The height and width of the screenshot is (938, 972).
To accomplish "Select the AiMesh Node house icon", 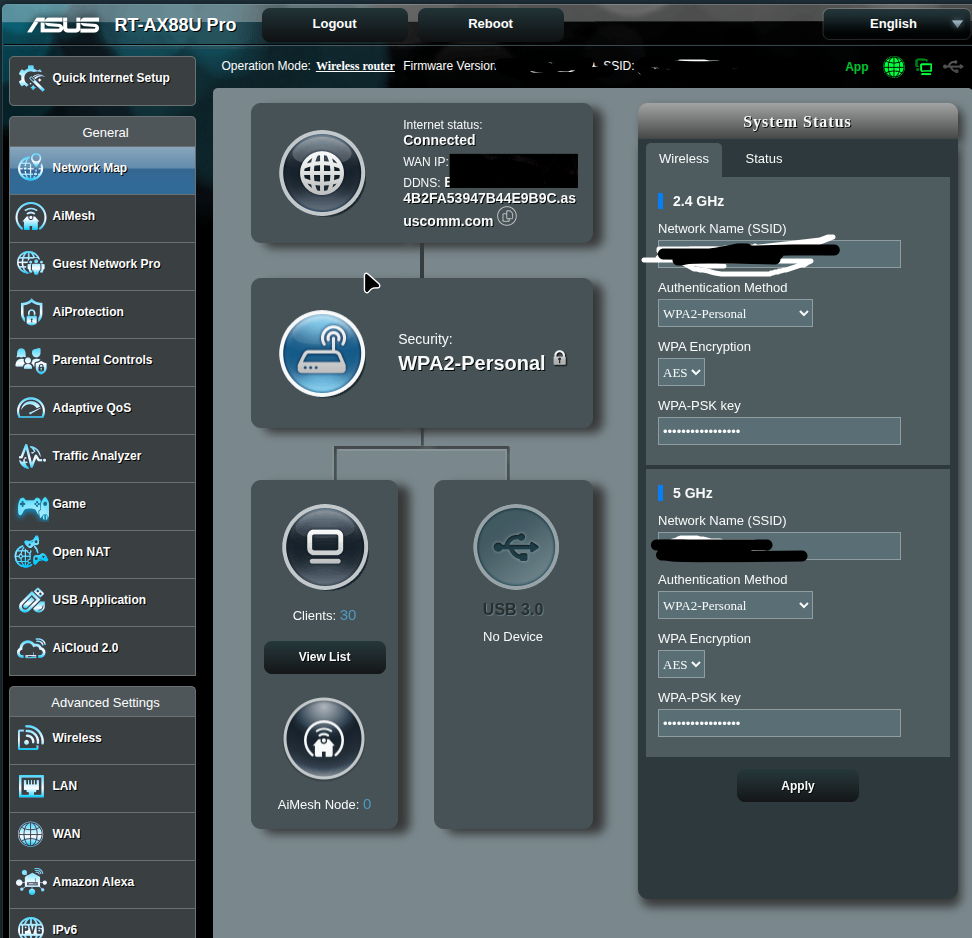I will pyautogui.click(x=324, y=738).
